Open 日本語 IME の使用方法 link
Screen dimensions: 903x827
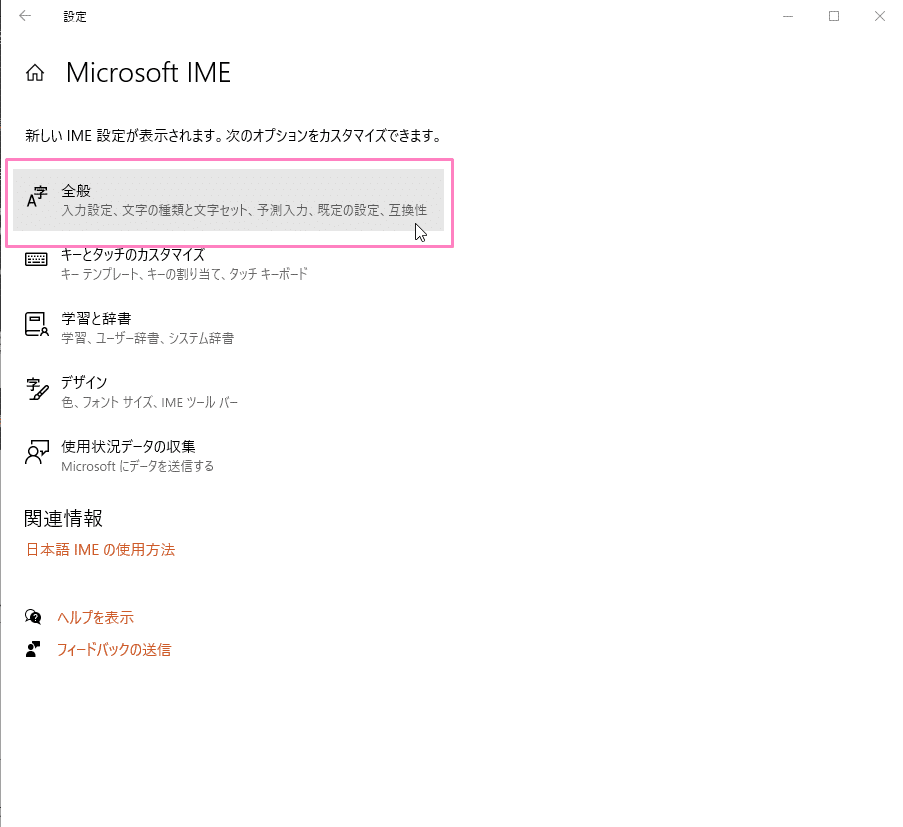[x=100, y=549]
